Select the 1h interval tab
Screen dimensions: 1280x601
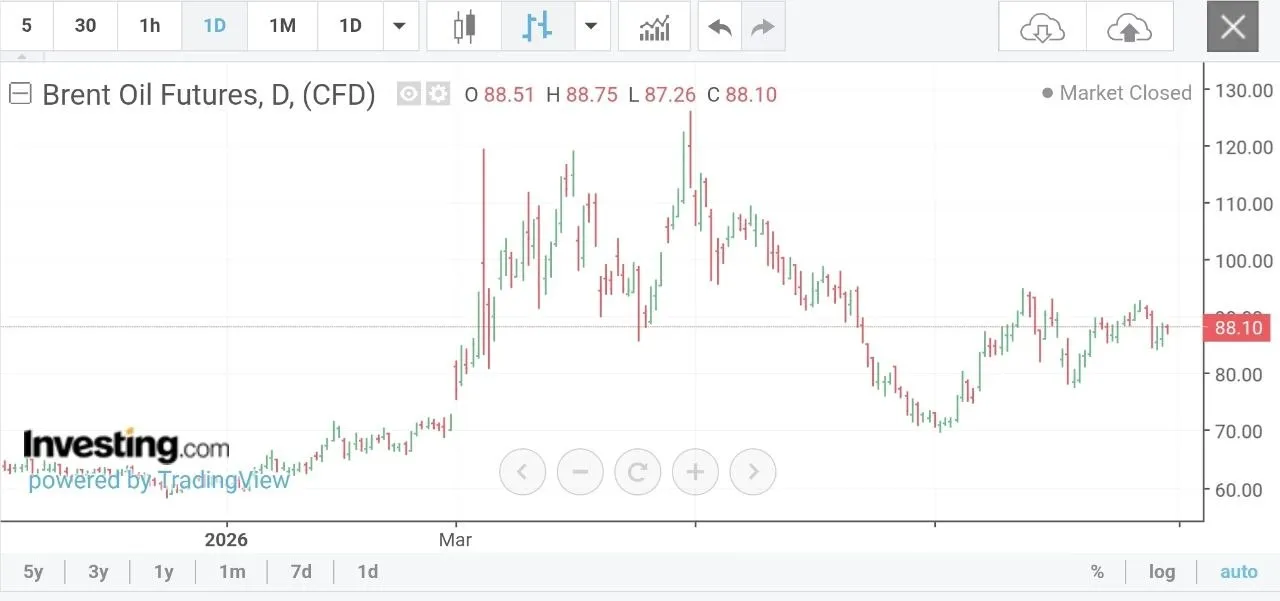click(150, 26)
